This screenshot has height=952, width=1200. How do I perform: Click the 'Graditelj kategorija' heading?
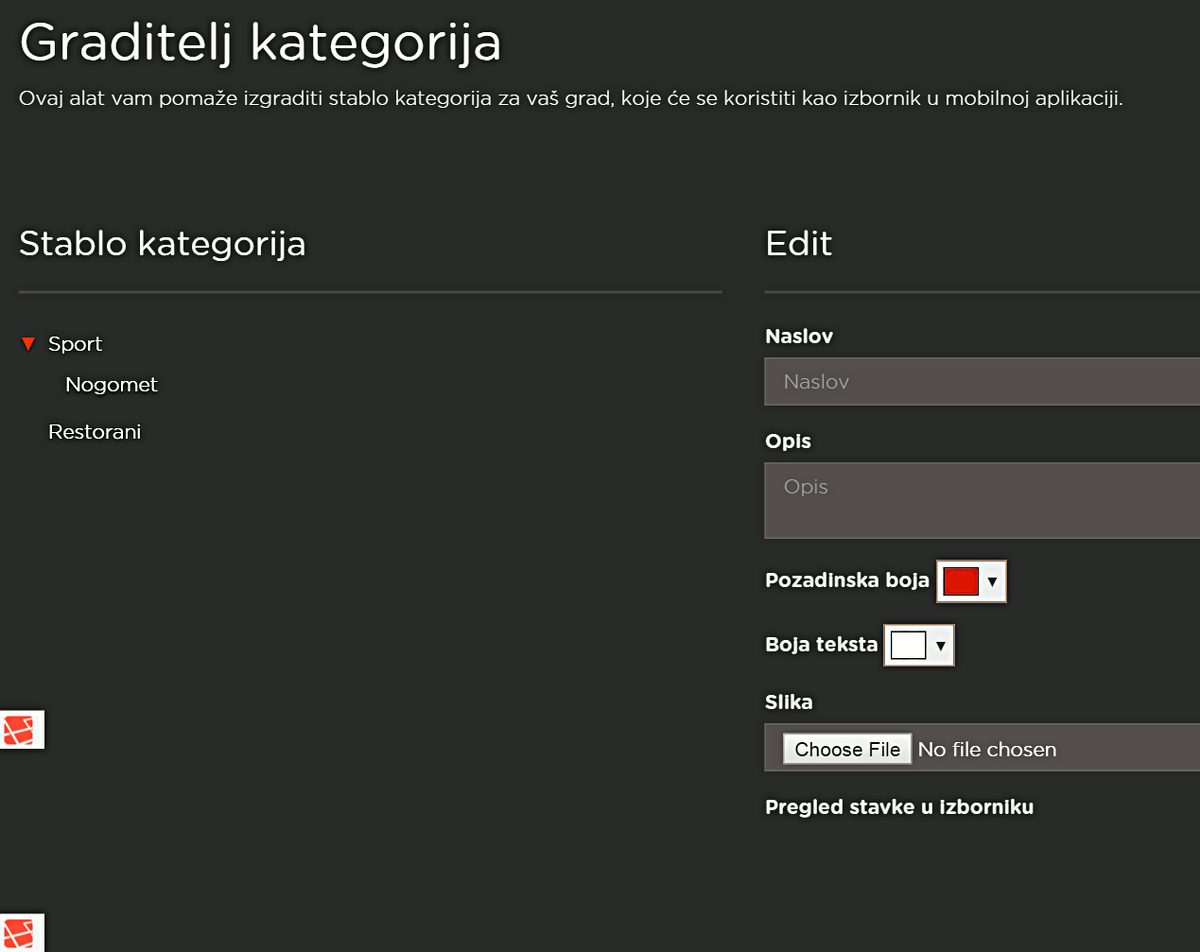click(x=260, y=43)
